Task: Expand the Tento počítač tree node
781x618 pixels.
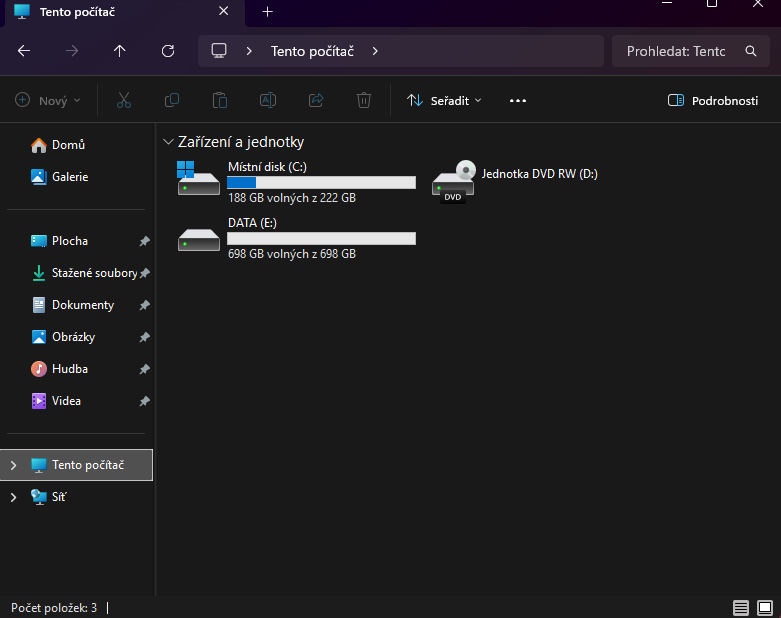Action: tap(14, 465)
